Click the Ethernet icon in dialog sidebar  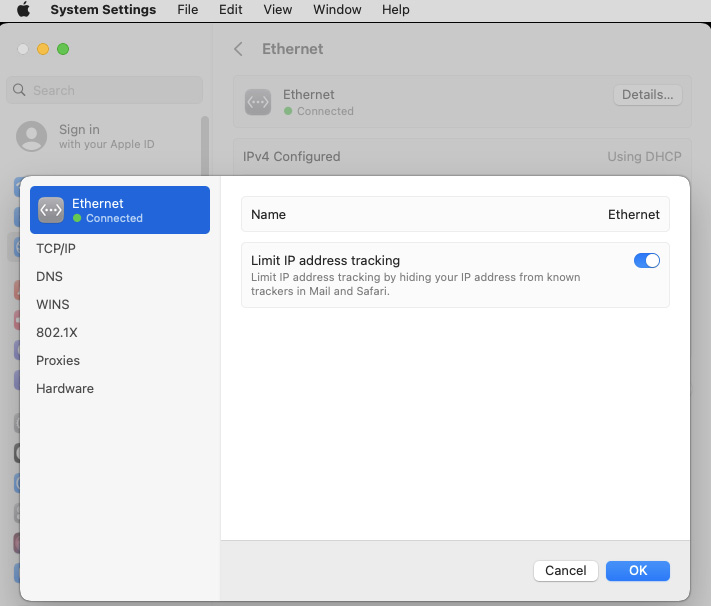51,210
